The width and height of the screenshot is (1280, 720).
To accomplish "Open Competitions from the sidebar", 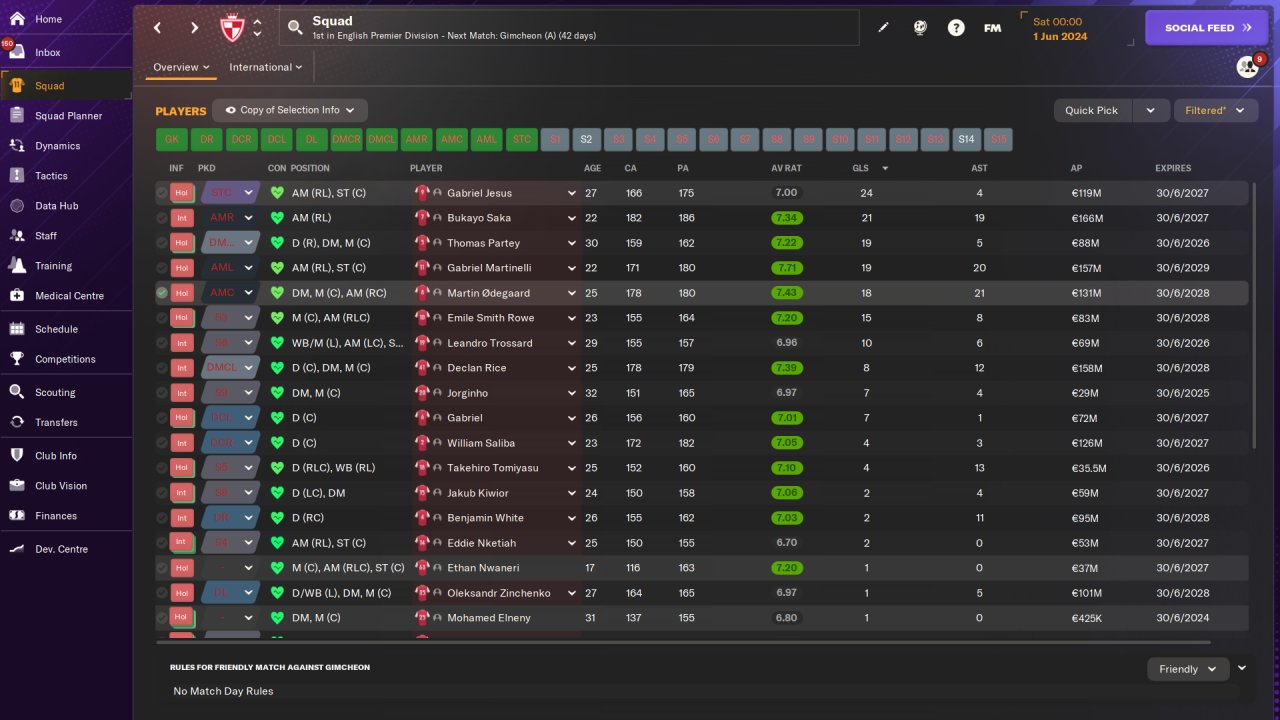I will click(x=66, y=359).
